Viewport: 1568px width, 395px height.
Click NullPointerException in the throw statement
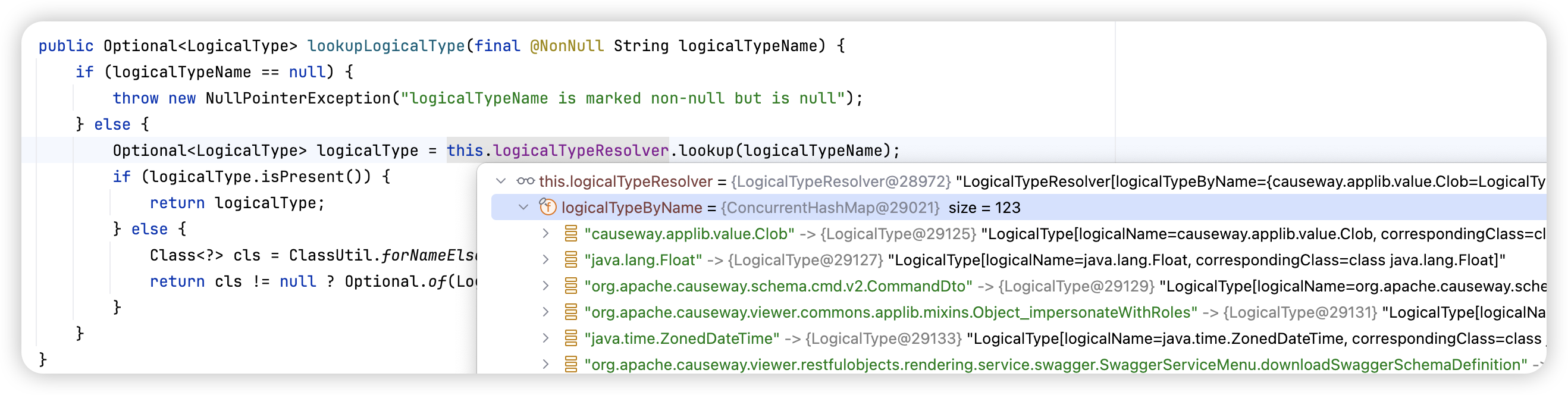pos(297,98)
